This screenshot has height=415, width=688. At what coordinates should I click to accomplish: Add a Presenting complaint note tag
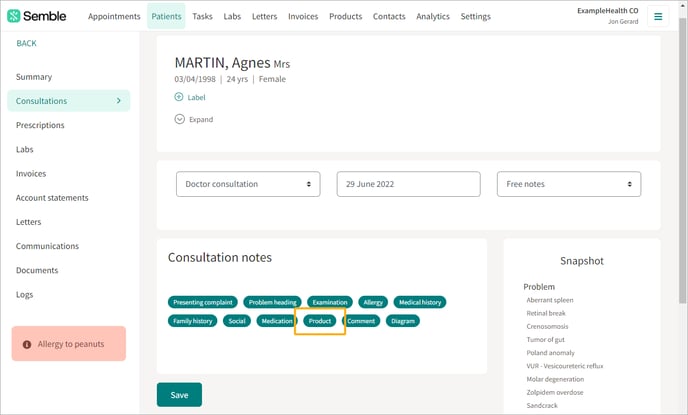click(x=203, y=302)
